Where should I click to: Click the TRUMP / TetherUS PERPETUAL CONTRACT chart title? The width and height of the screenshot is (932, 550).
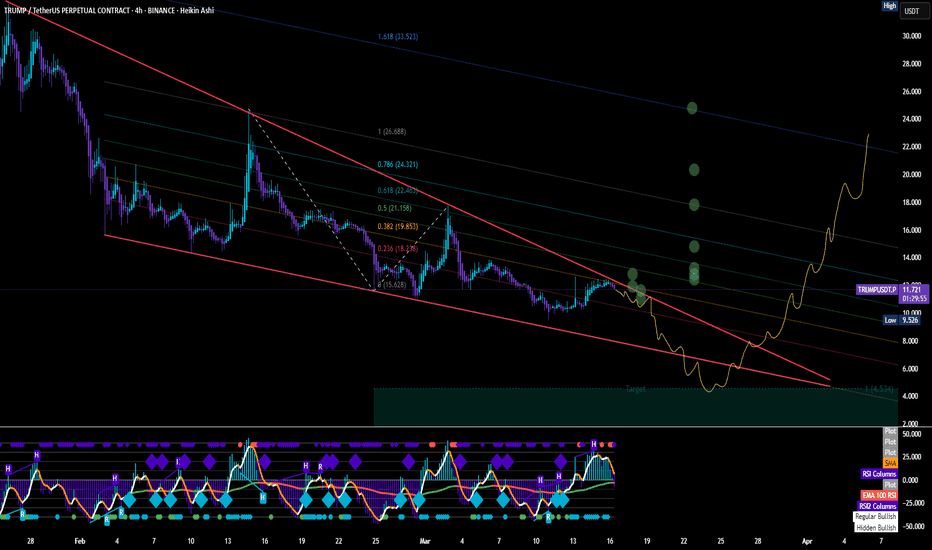click(109, 10)
